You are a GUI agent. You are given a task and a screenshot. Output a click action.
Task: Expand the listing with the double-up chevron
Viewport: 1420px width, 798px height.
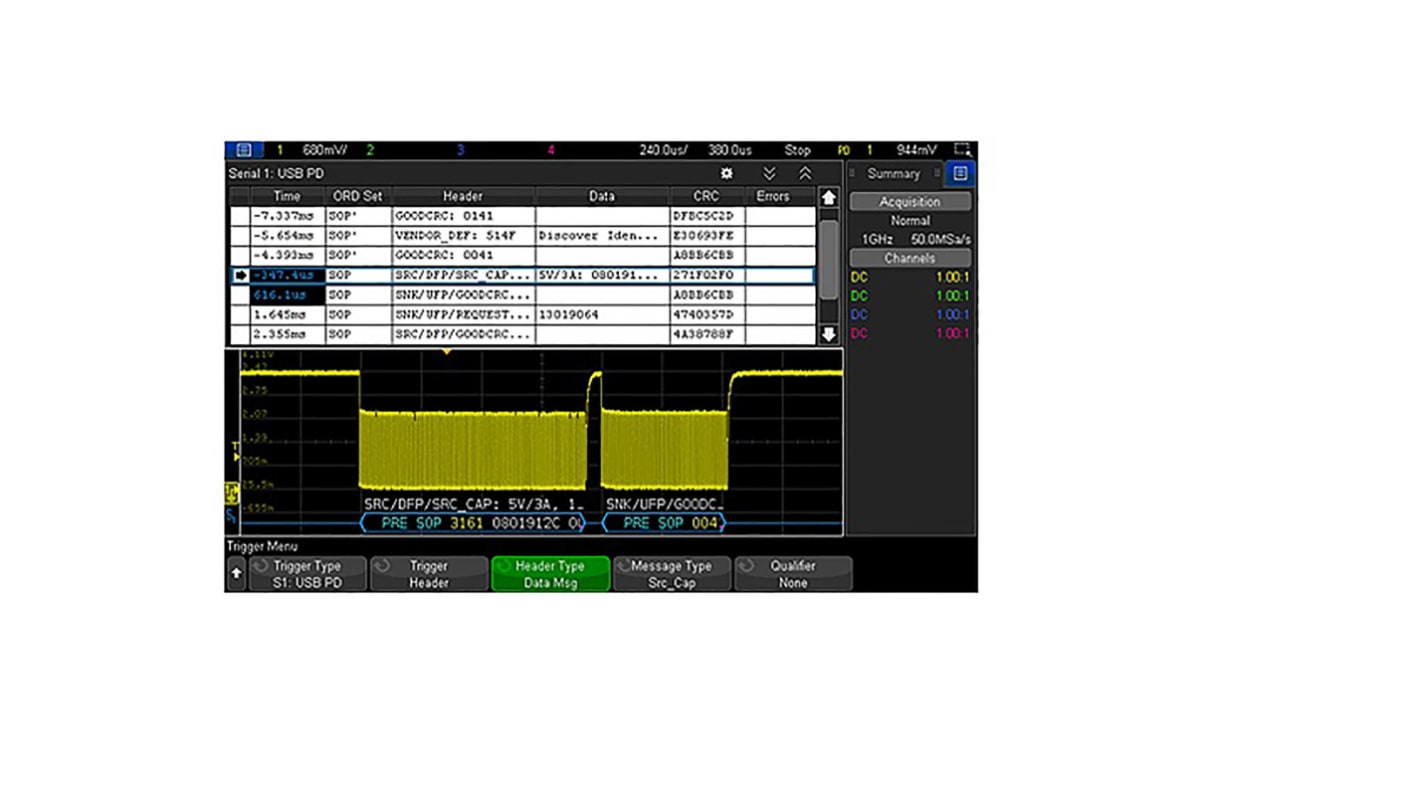tap(805, 173)
